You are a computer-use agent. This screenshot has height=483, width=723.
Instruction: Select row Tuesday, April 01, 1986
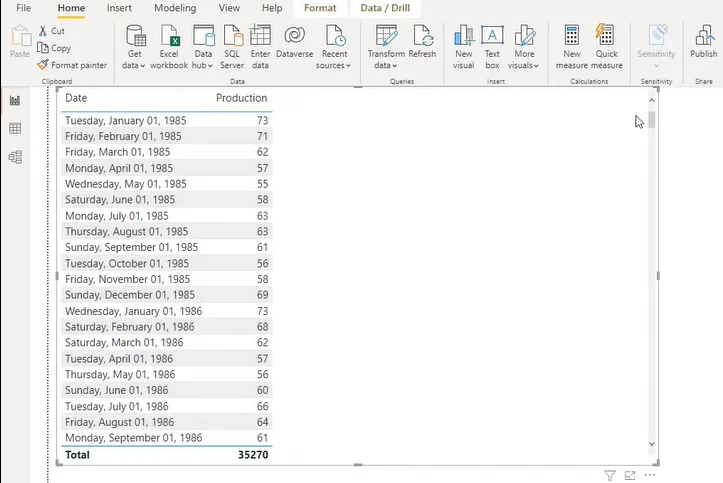[166, 358]
